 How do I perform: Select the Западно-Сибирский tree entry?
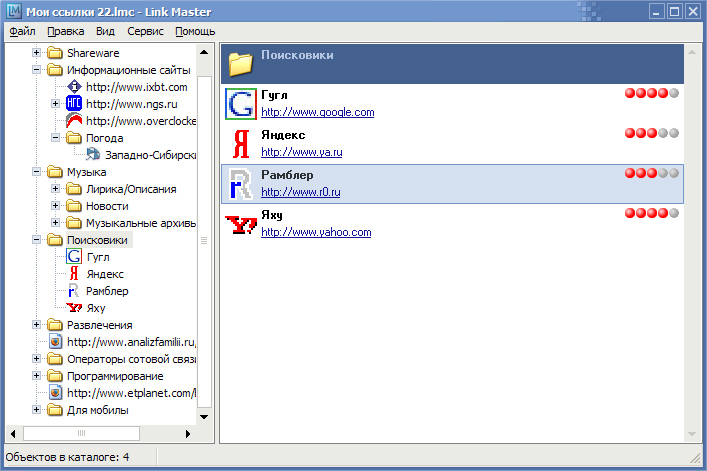(151, 155)
